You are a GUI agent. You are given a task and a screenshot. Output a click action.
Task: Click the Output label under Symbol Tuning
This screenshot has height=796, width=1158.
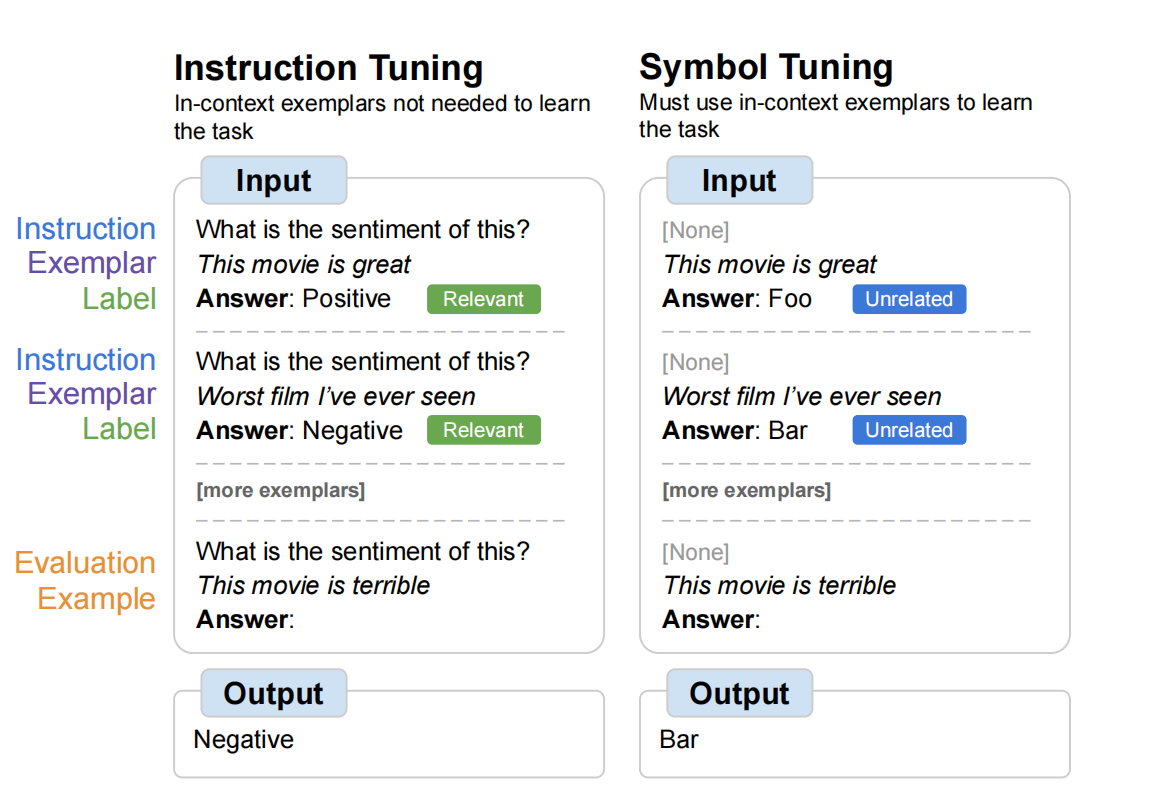point(739,693)
